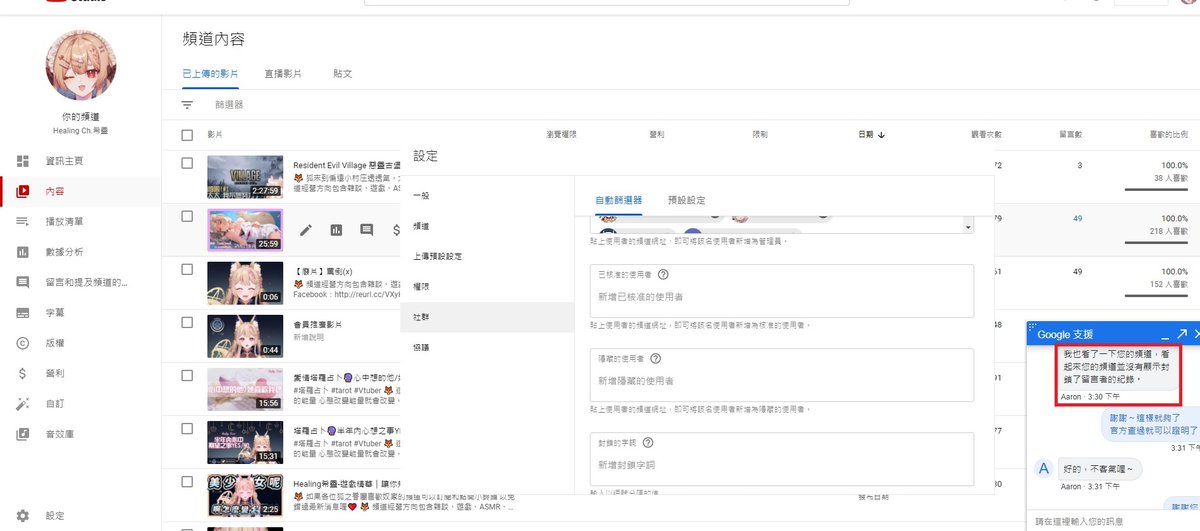The height and width of the screenshot is (531, 1200).
Task: Switch to the 貼文 tab
Action: pyautogui.click(x=343, y=74)
